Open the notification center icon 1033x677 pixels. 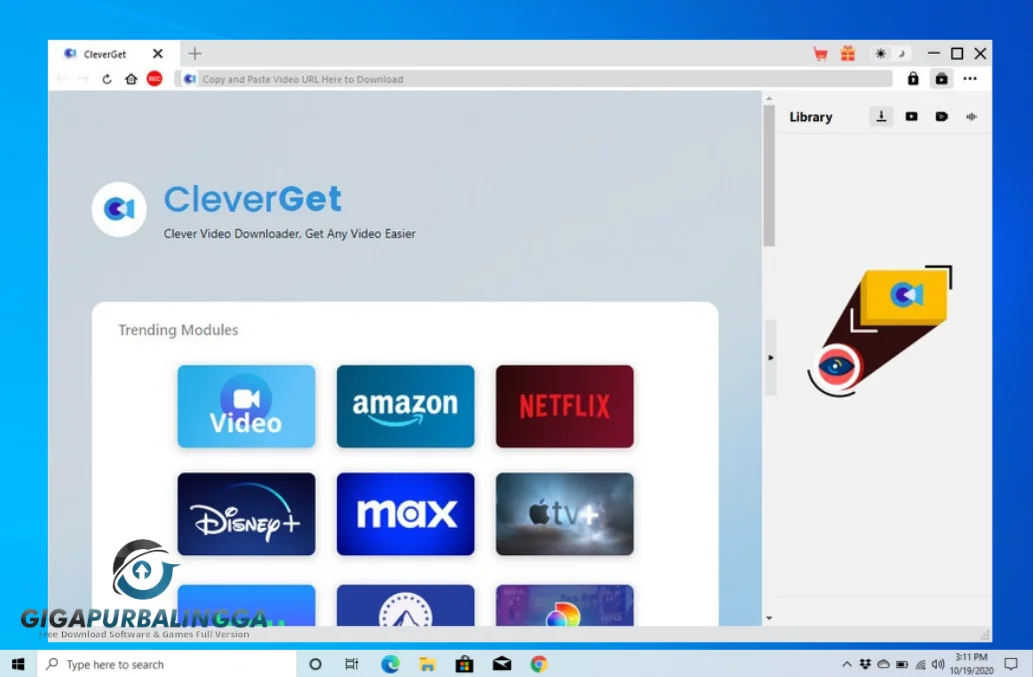coord(1011,664)
